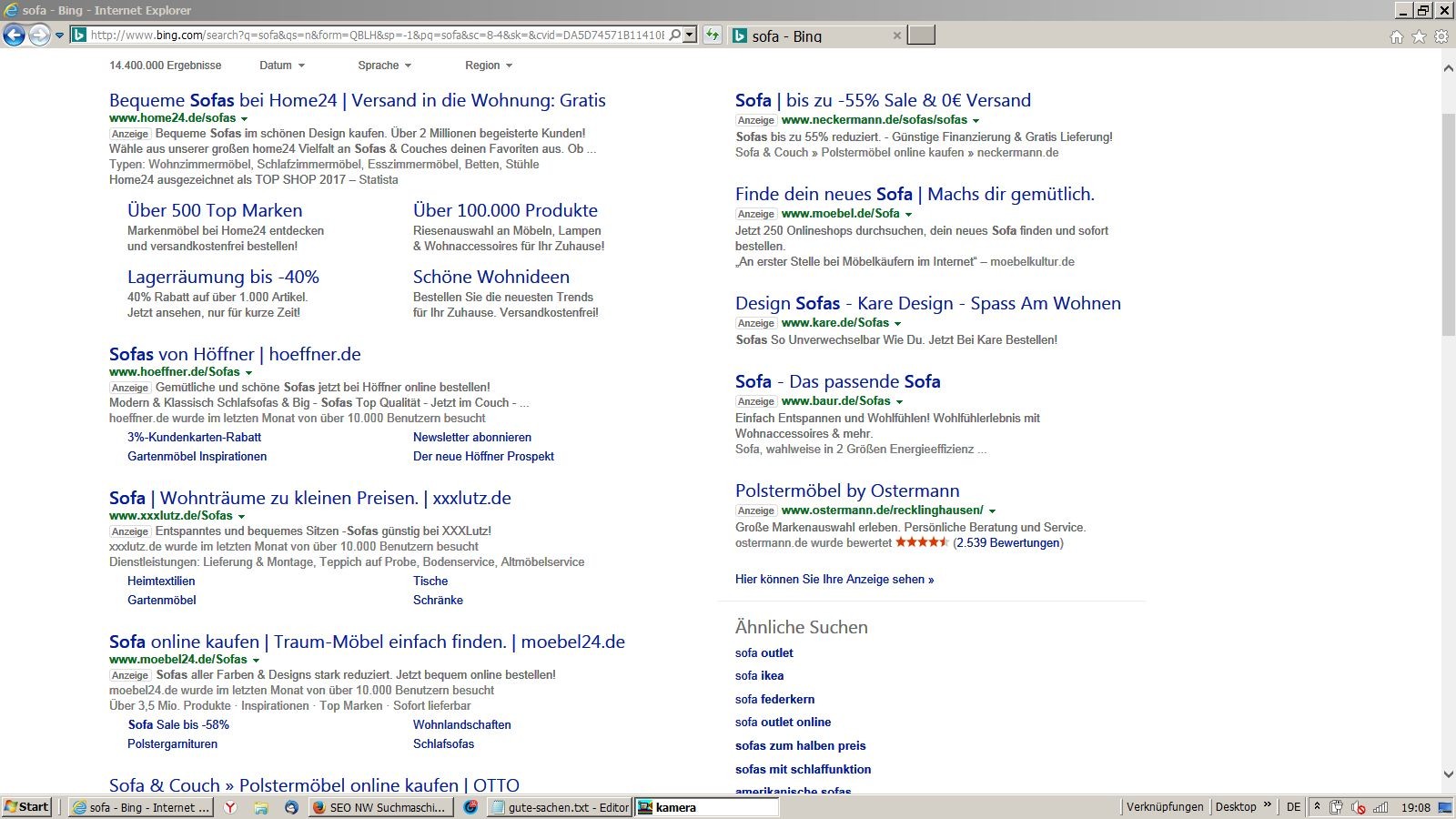Click the browser Forward arrow button
This screenshot has width=1456, height=819.
pyautogui.click(x=39, y=35)
